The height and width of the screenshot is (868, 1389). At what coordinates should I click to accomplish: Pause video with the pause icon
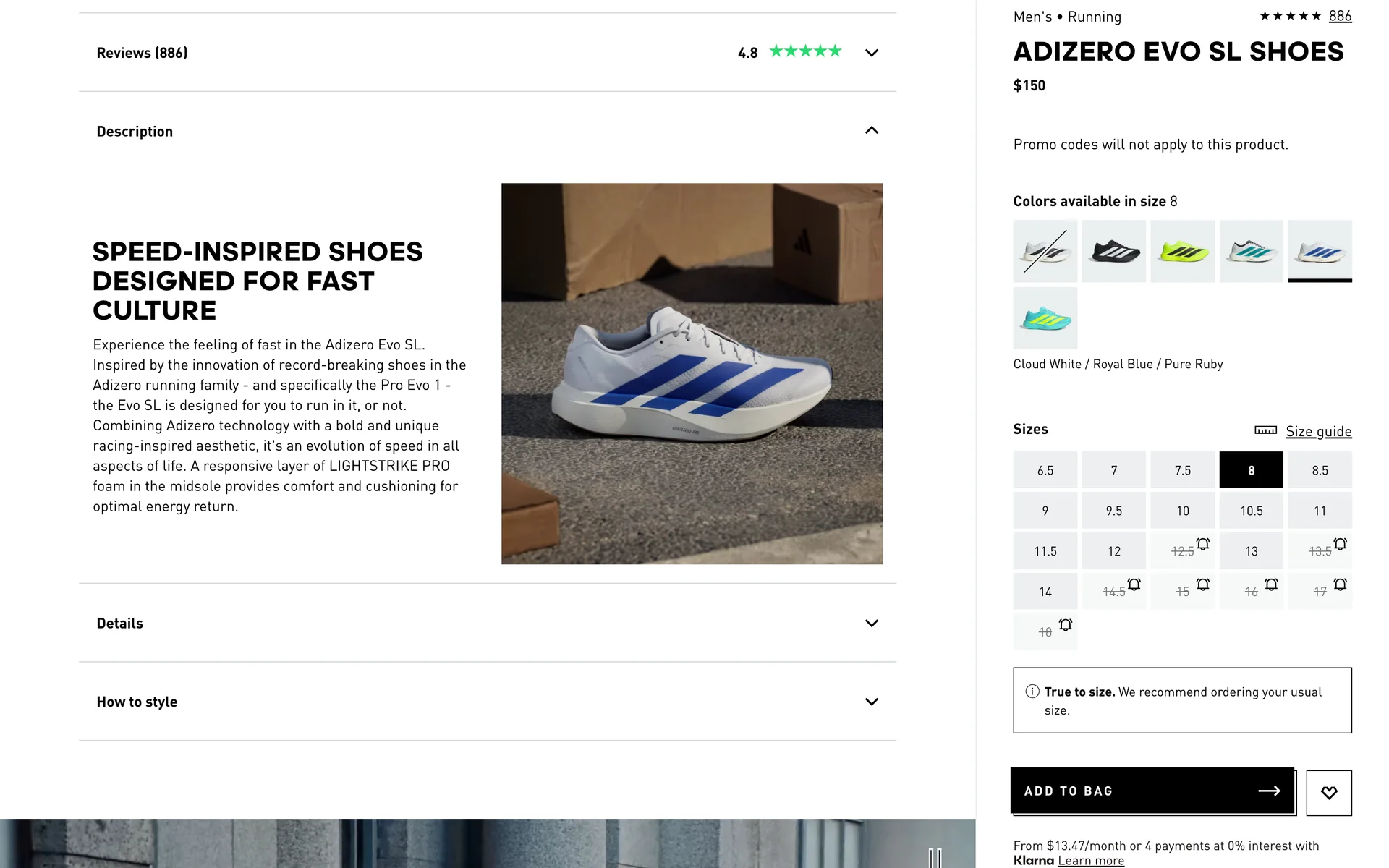(x=935, y=858)
